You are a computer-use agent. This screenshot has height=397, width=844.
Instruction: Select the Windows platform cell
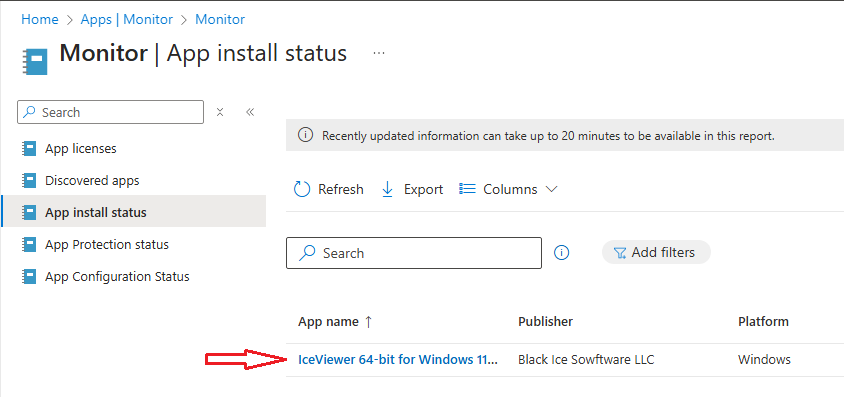pyautogui.click(x=764, y=360)
